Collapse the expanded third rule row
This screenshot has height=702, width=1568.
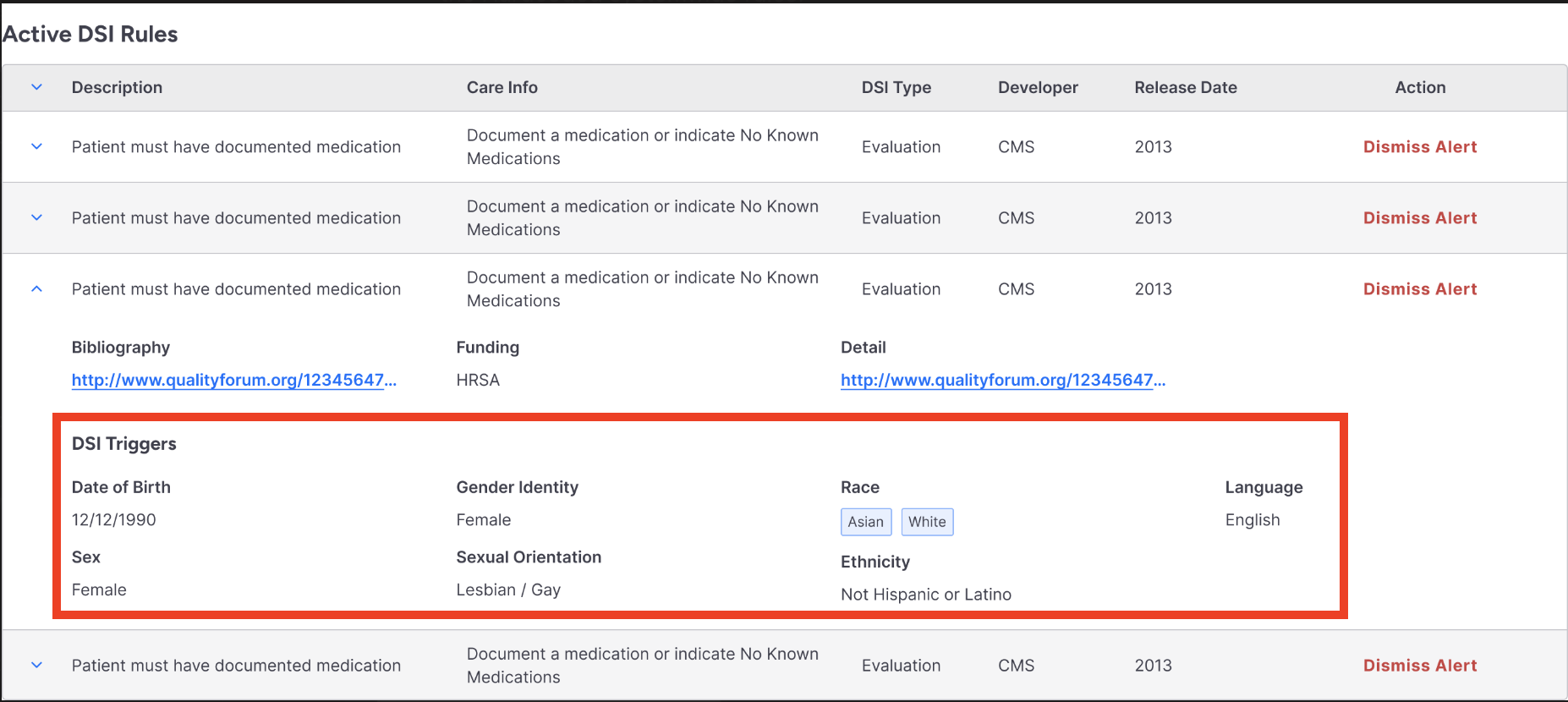[x=36, y=288]
